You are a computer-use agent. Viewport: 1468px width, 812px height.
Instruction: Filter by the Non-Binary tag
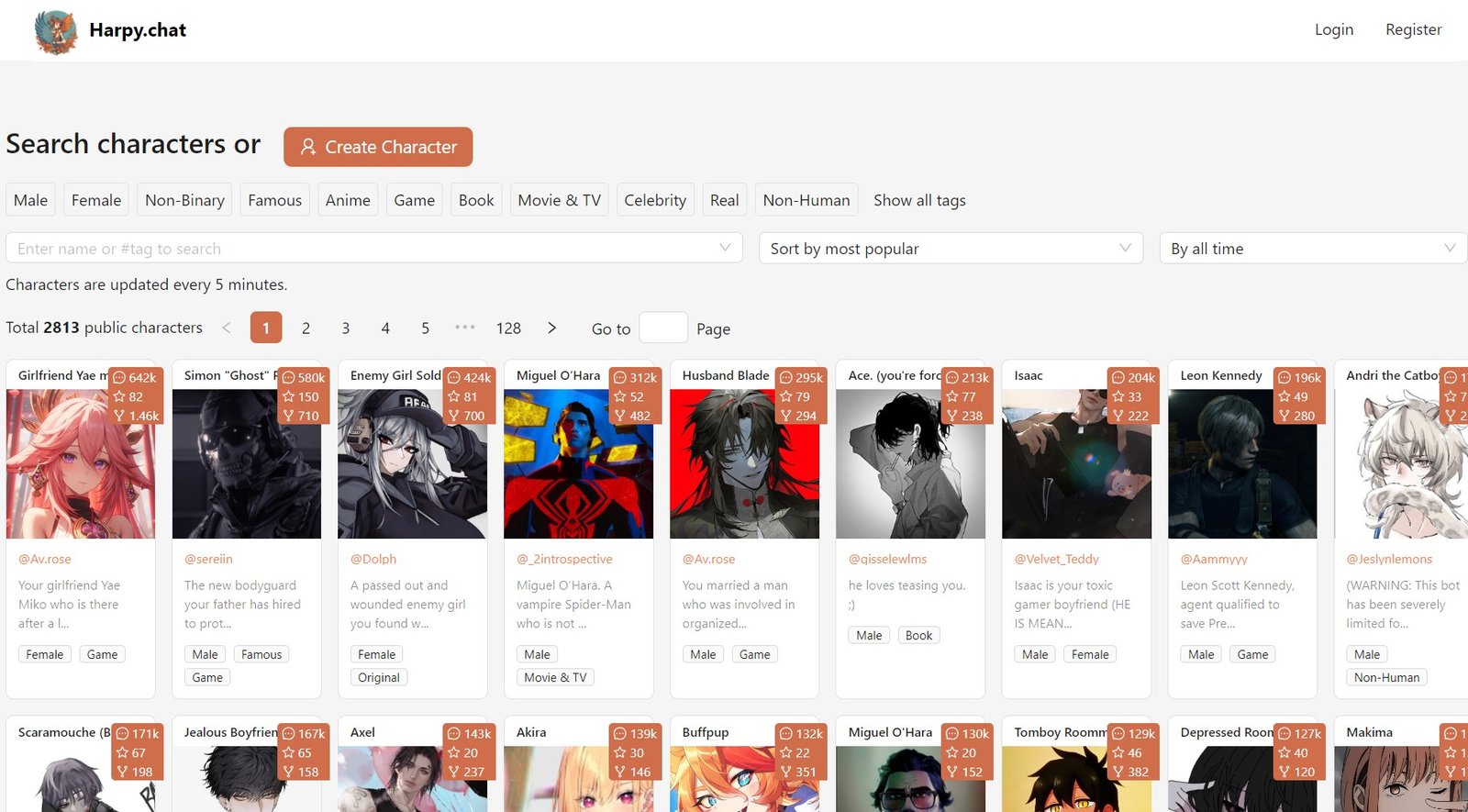click(184, 200)
